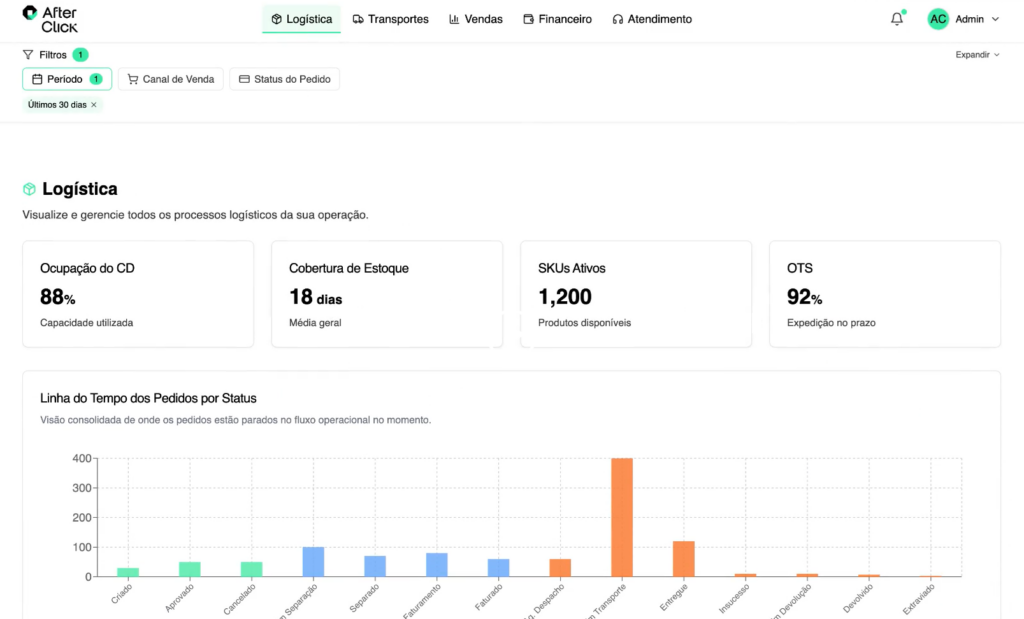Click the Filtros funnel icon
The image size is (1024, 619).
[28, 55]
